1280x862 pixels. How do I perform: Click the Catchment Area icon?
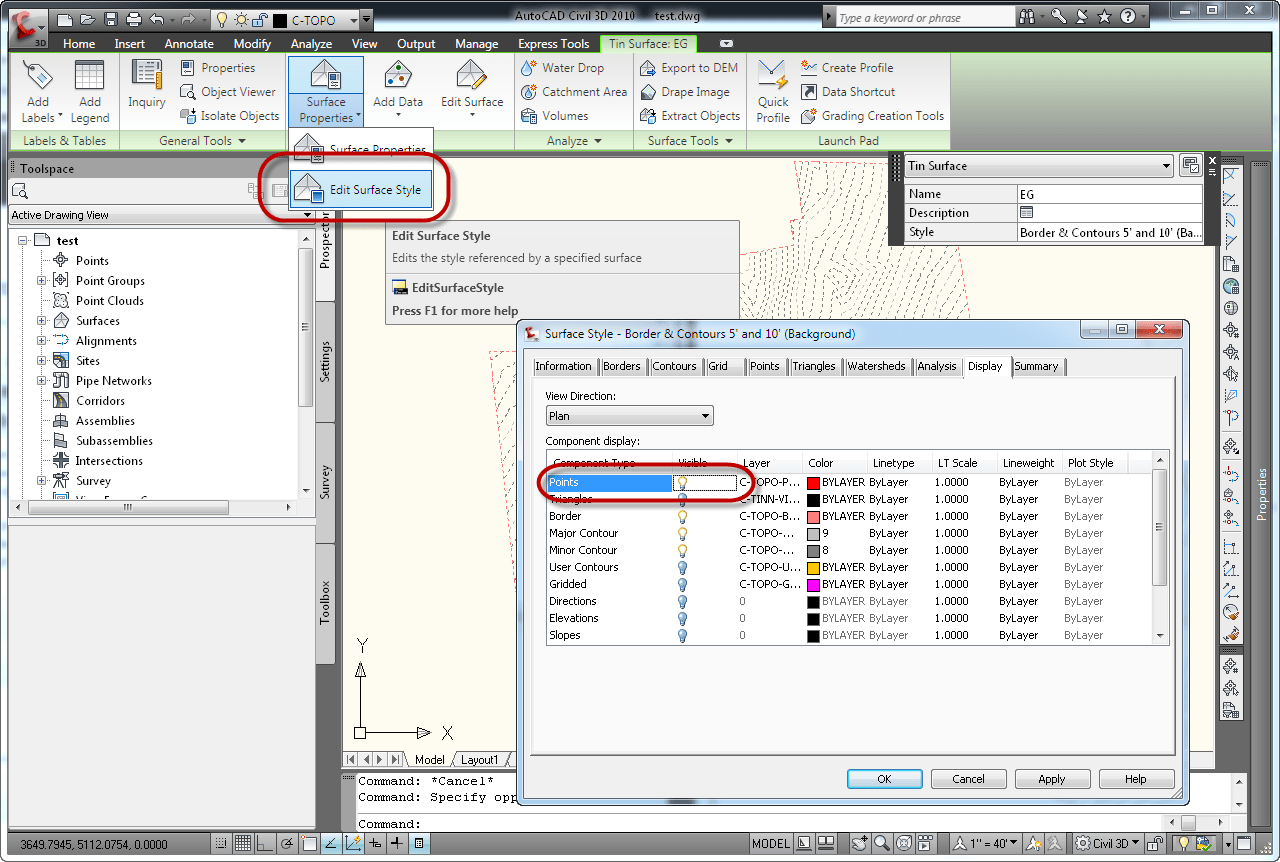529,92
